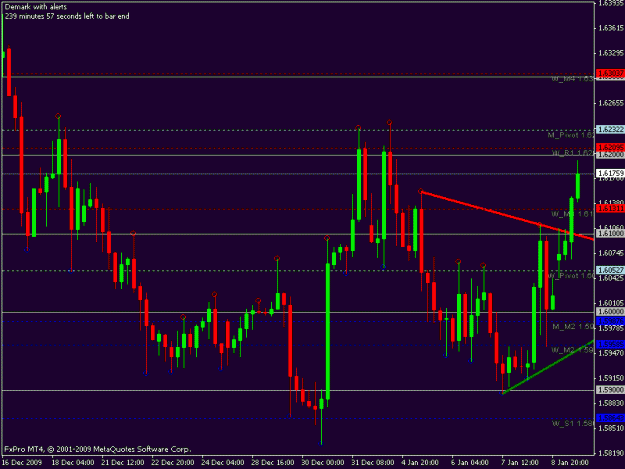The width and height of the screenshot is (625, 469).
Task: Click the 1.59785 price scale value
Action: click(x=611, y=328)
